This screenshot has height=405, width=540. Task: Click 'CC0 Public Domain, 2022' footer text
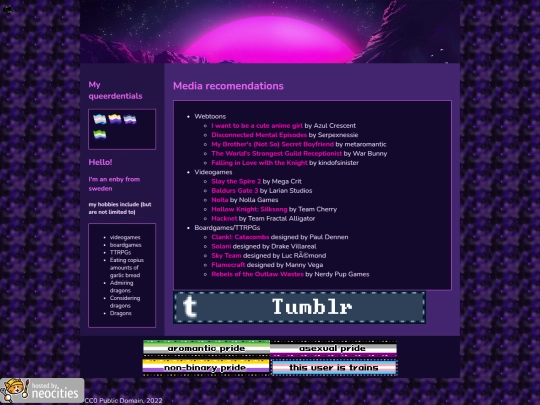pyautogui.click(x=123, y=401)
